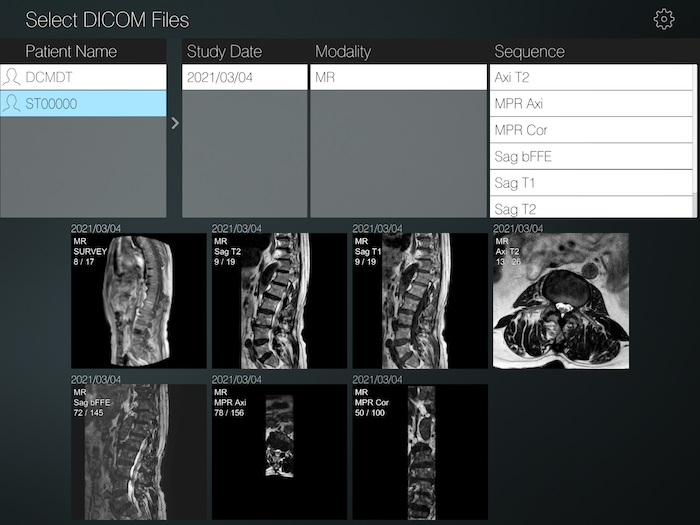Expand the chevron arrow beside patient list
This screenshot has width=700, height=525.
[x=175, y=123]
